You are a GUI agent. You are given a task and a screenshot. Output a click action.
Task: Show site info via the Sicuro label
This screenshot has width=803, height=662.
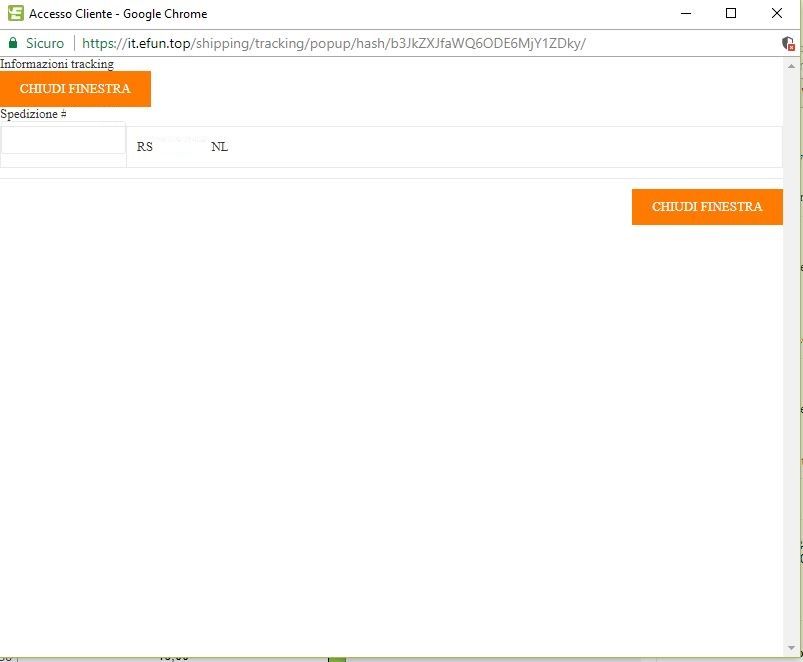tap(45, 43)
